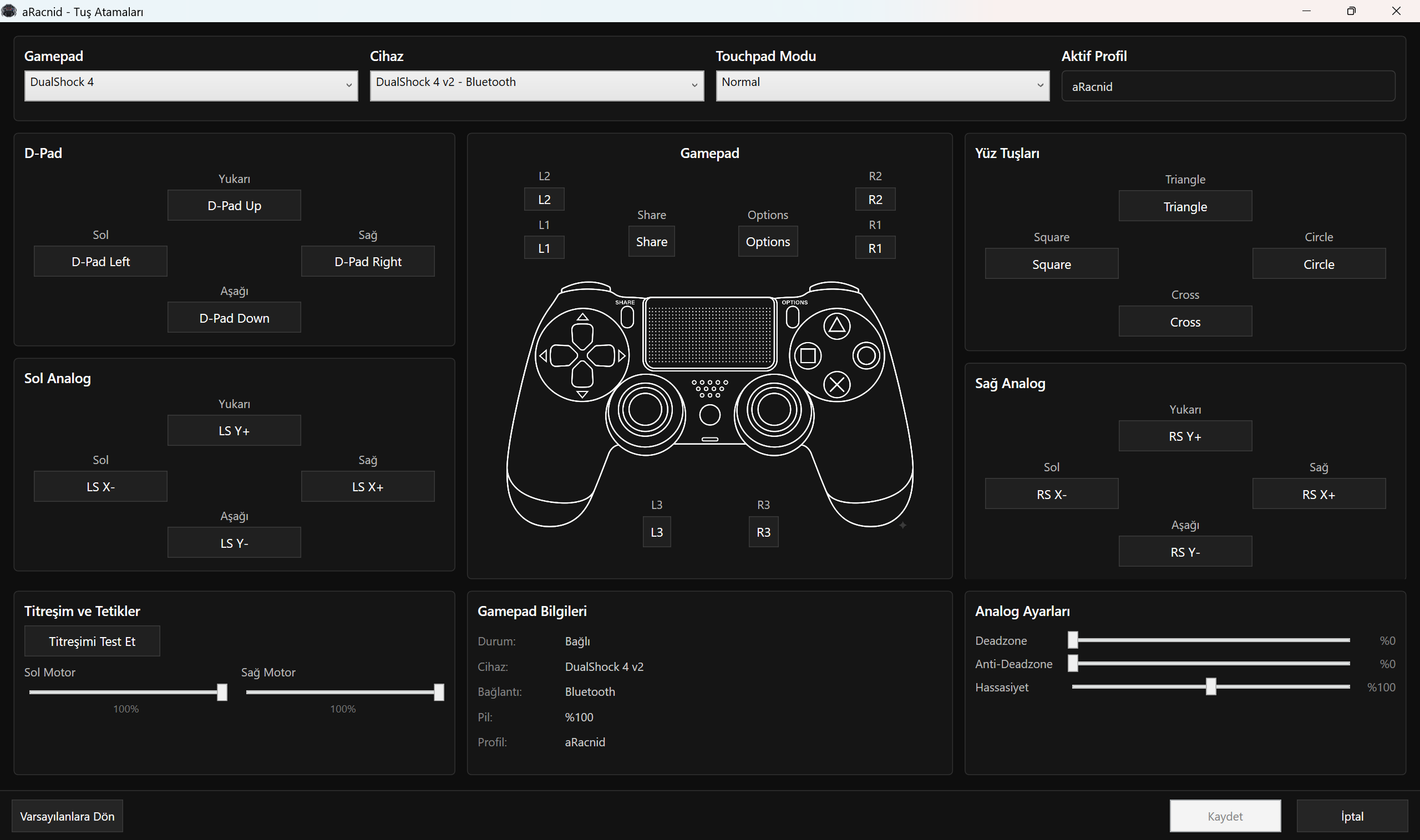Click the LS Y+ mapping button
The image size is (1420, 840).
point(234,430)
